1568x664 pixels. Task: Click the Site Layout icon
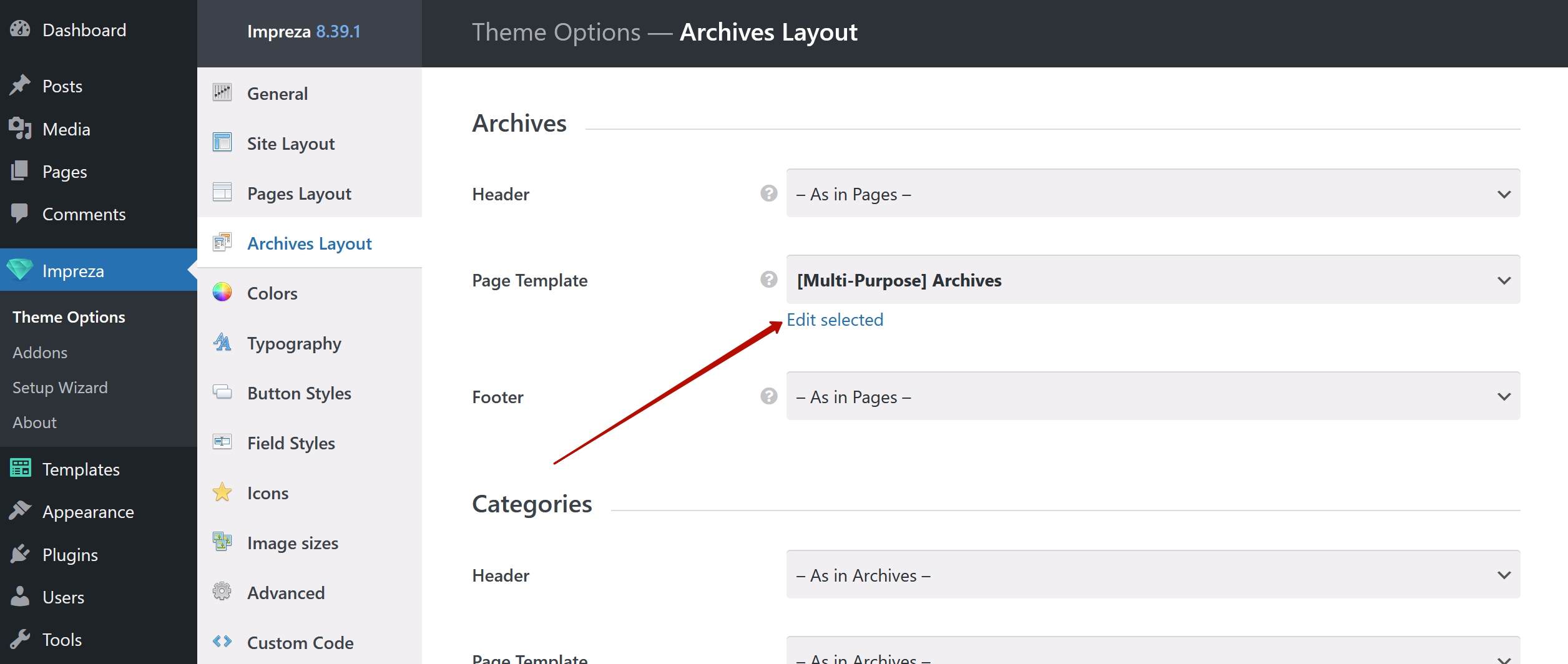222,142
